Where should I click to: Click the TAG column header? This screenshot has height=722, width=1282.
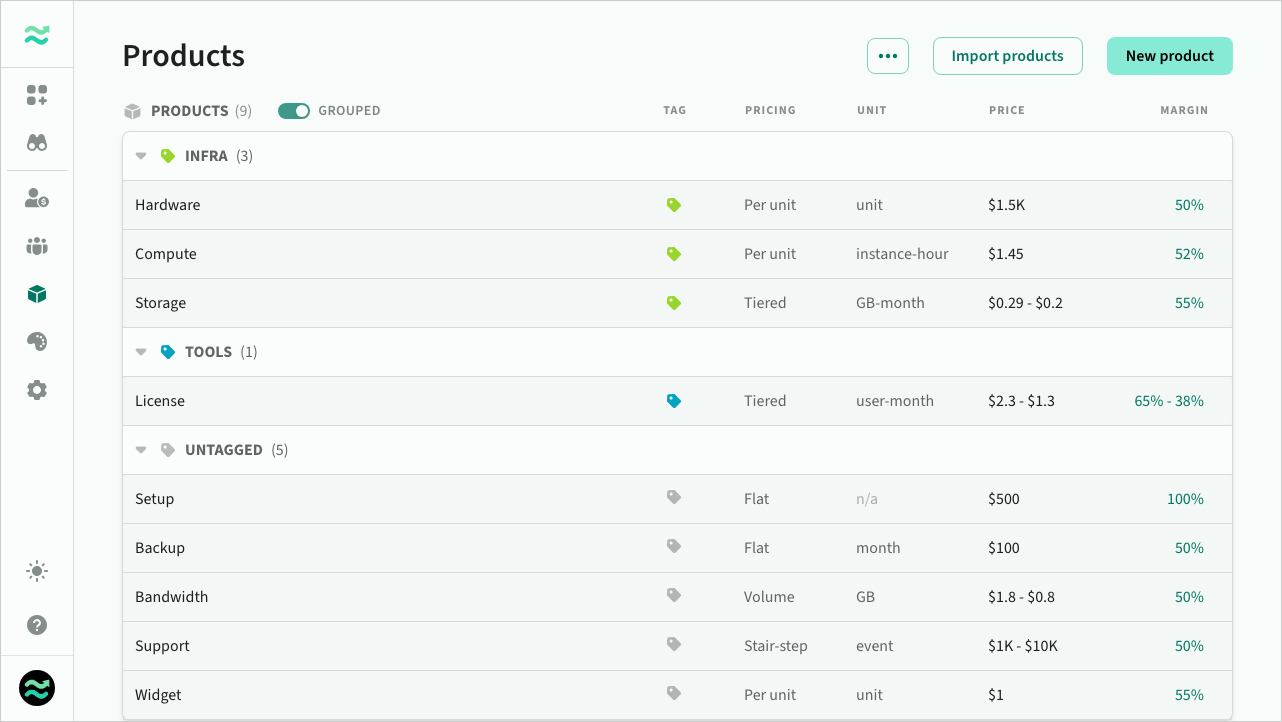click(675, 111)
